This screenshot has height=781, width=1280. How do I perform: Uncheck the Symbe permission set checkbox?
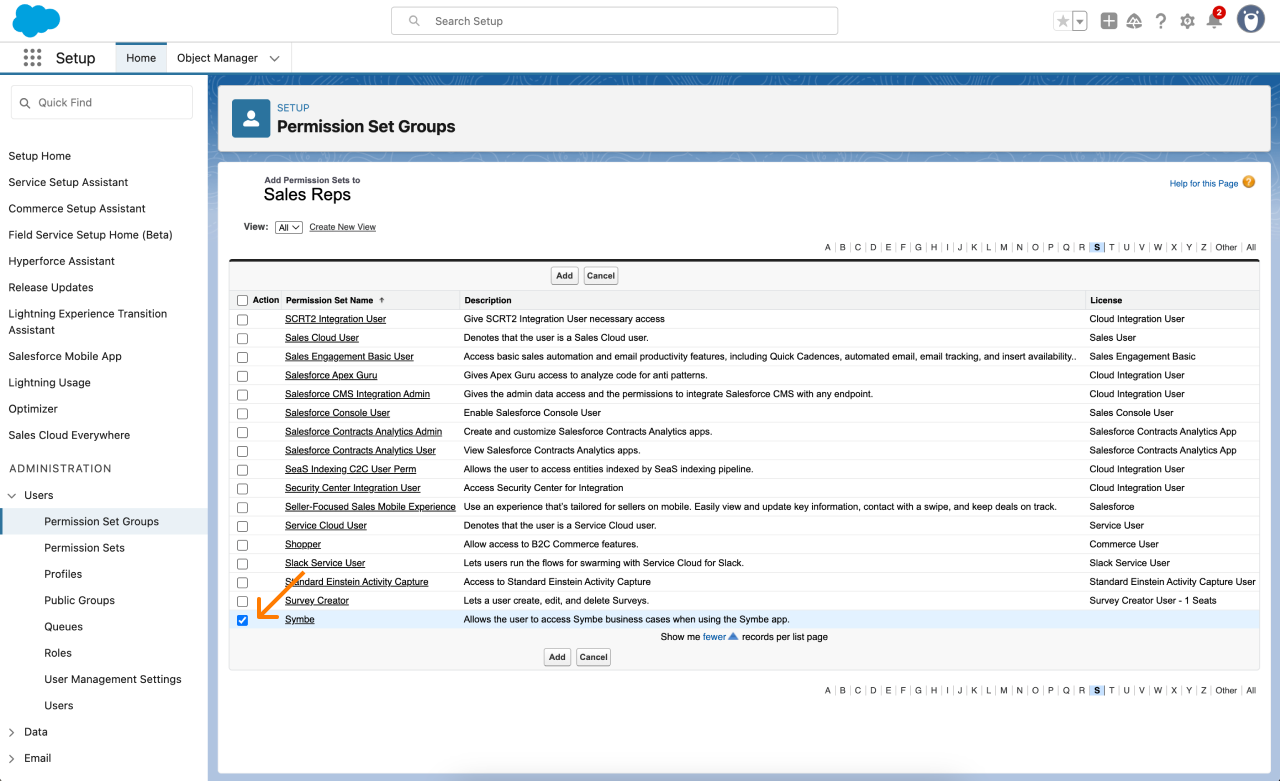tap(242, 620)
